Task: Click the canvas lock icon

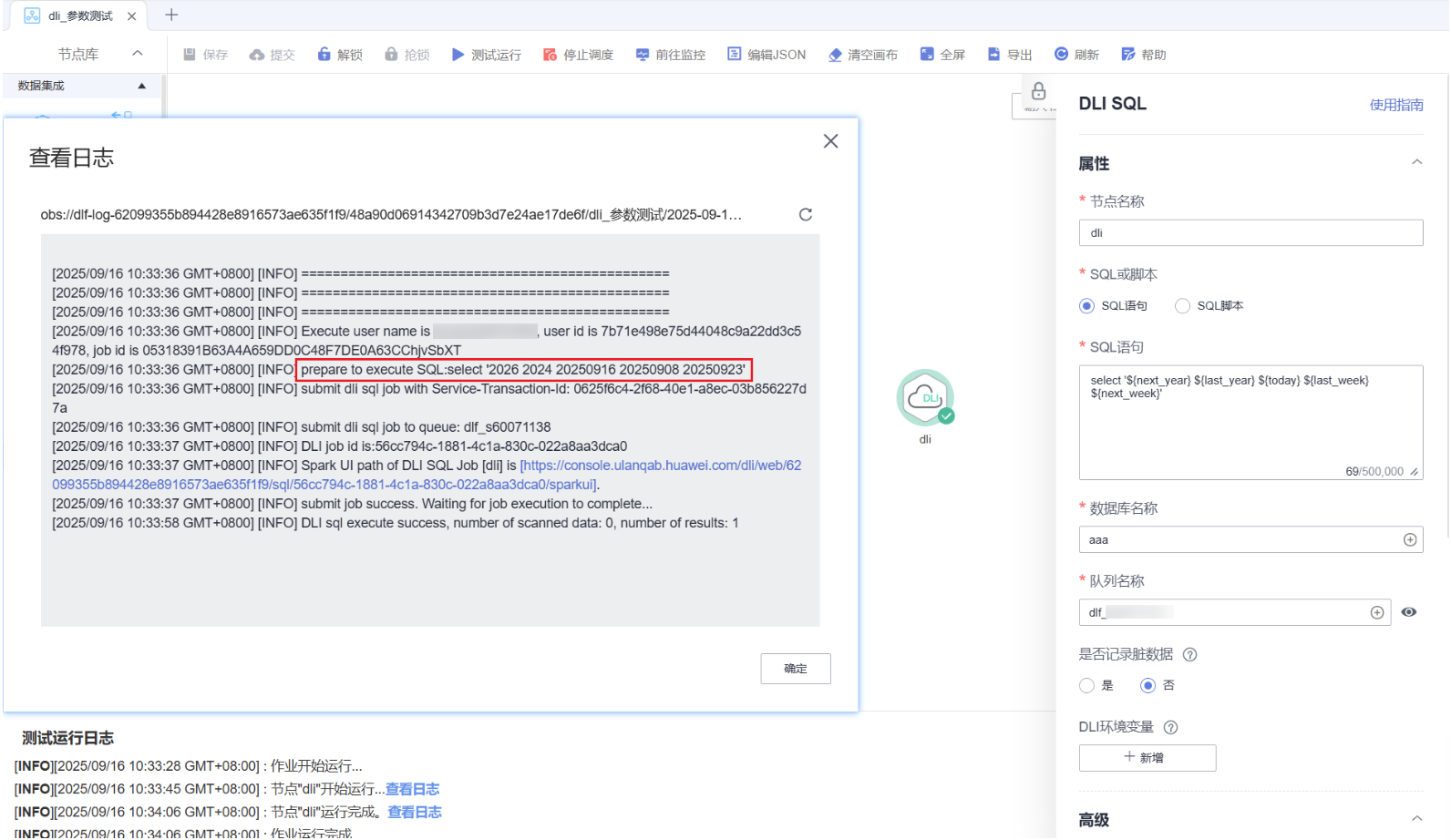Action: tap(1039, 91)
